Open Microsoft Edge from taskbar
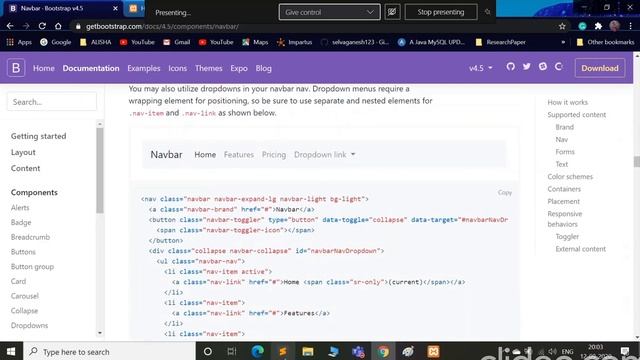The width and height of the screenshot is (640, 360). pos(257,351)
